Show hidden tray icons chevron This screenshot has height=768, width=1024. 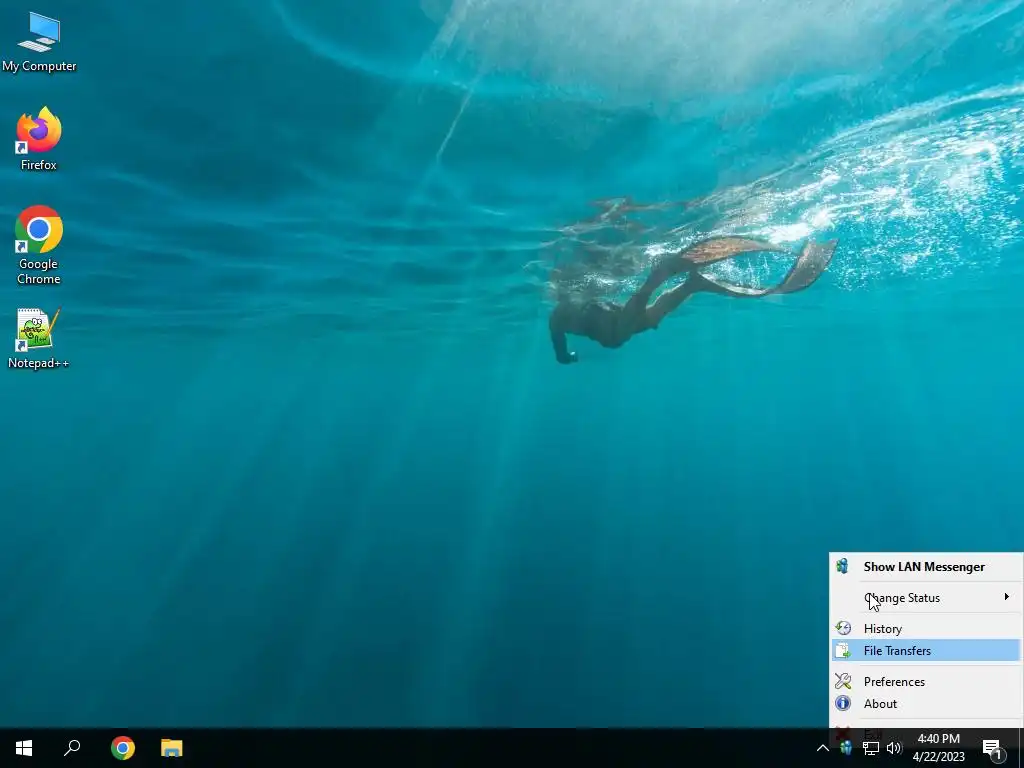click(x=823, y=748)
